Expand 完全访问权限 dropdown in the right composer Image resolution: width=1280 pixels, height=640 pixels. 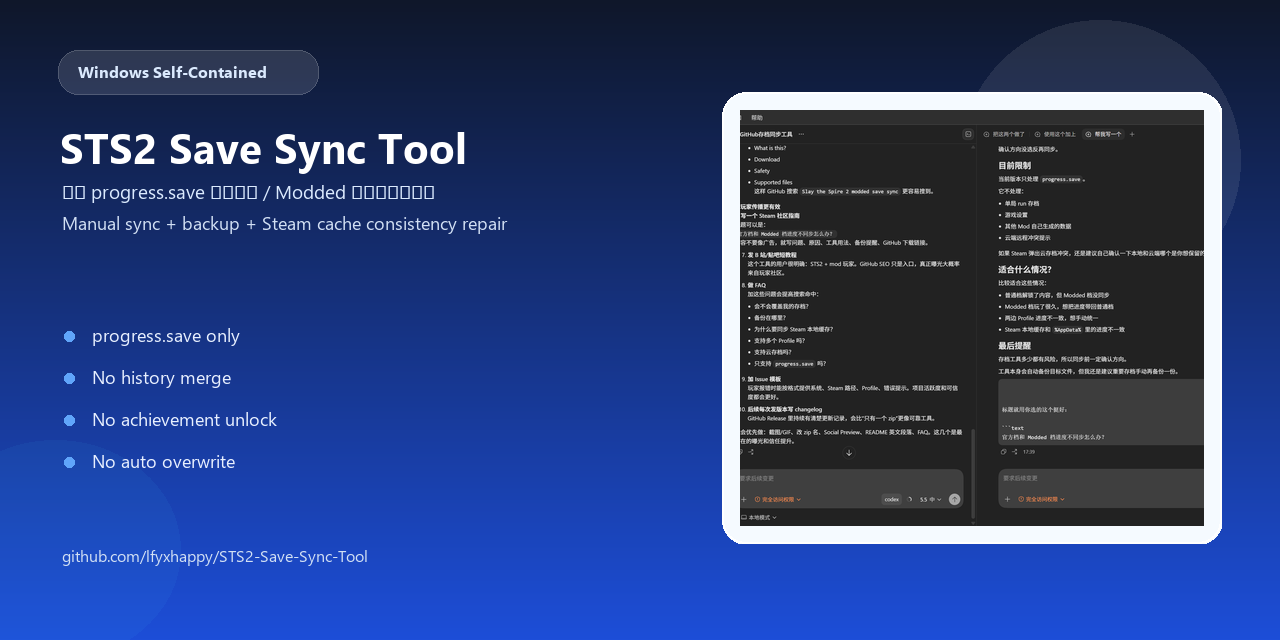click(x=1041, y=499)
